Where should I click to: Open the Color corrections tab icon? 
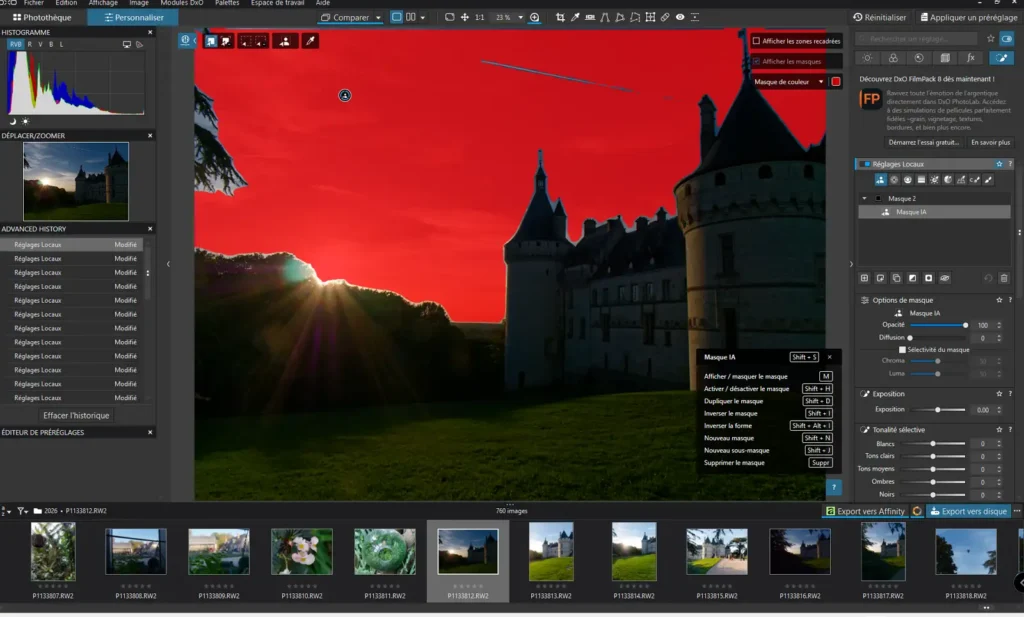pyautogui.click(x=893, y=58)
